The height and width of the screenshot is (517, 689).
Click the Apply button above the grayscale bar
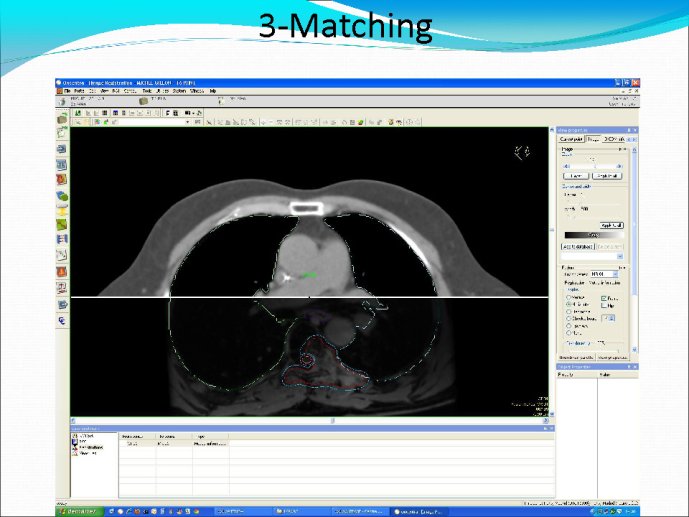612,225
